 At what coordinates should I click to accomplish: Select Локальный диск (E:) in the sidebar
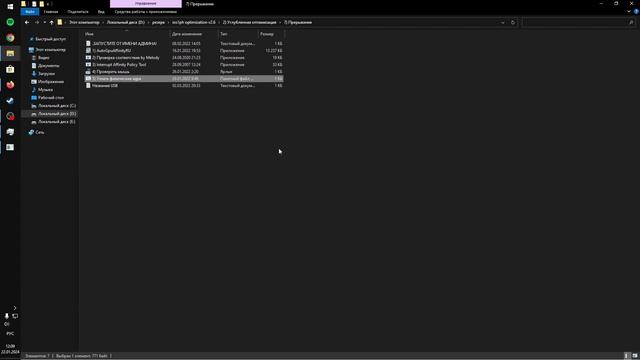pos(57,122)
